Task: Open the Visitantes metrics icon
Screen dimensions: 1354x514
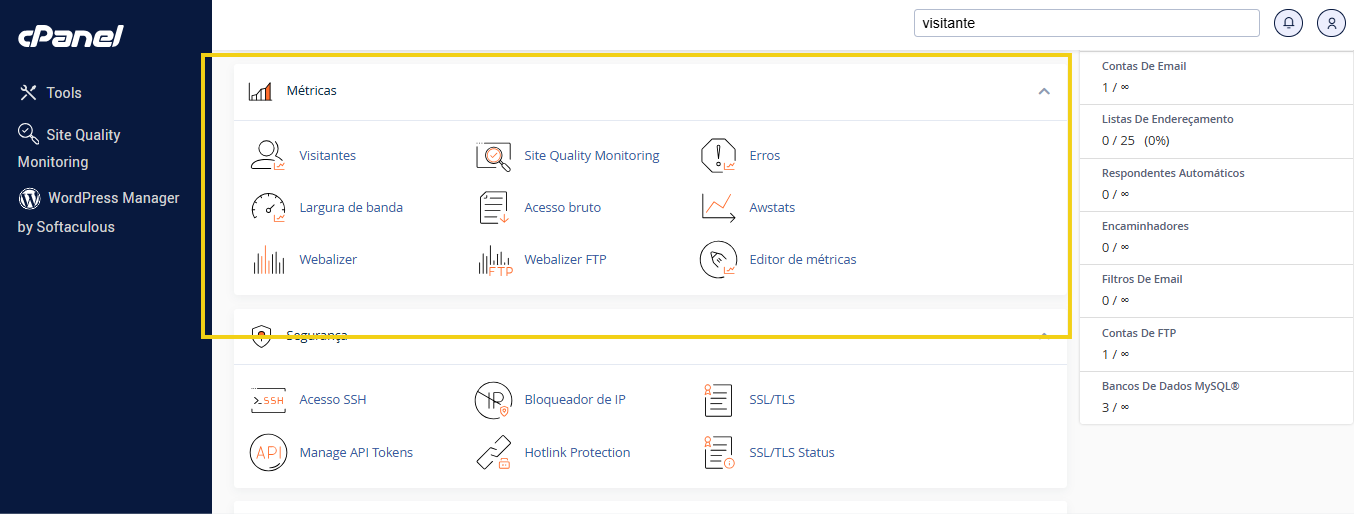Action: pos(267,156)
